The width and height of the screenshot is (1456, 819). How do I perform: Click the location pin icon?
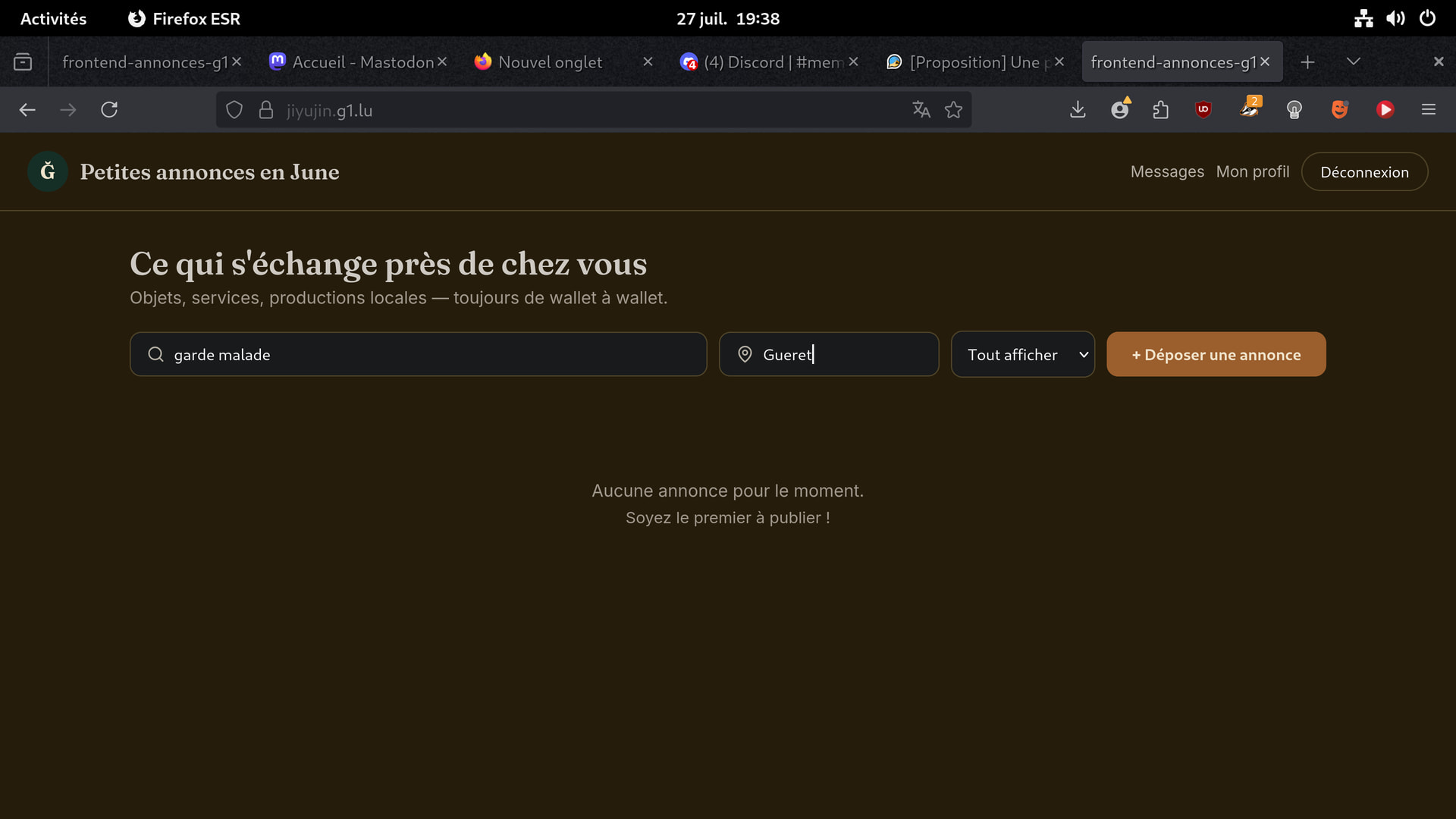tap(745, 354)
